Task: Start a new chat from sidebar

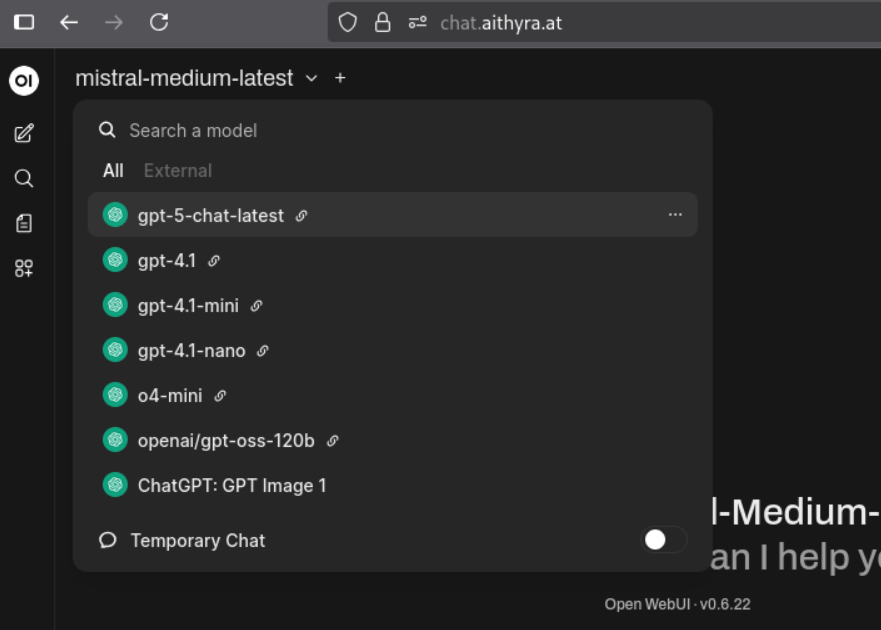Action: point(24,134)
